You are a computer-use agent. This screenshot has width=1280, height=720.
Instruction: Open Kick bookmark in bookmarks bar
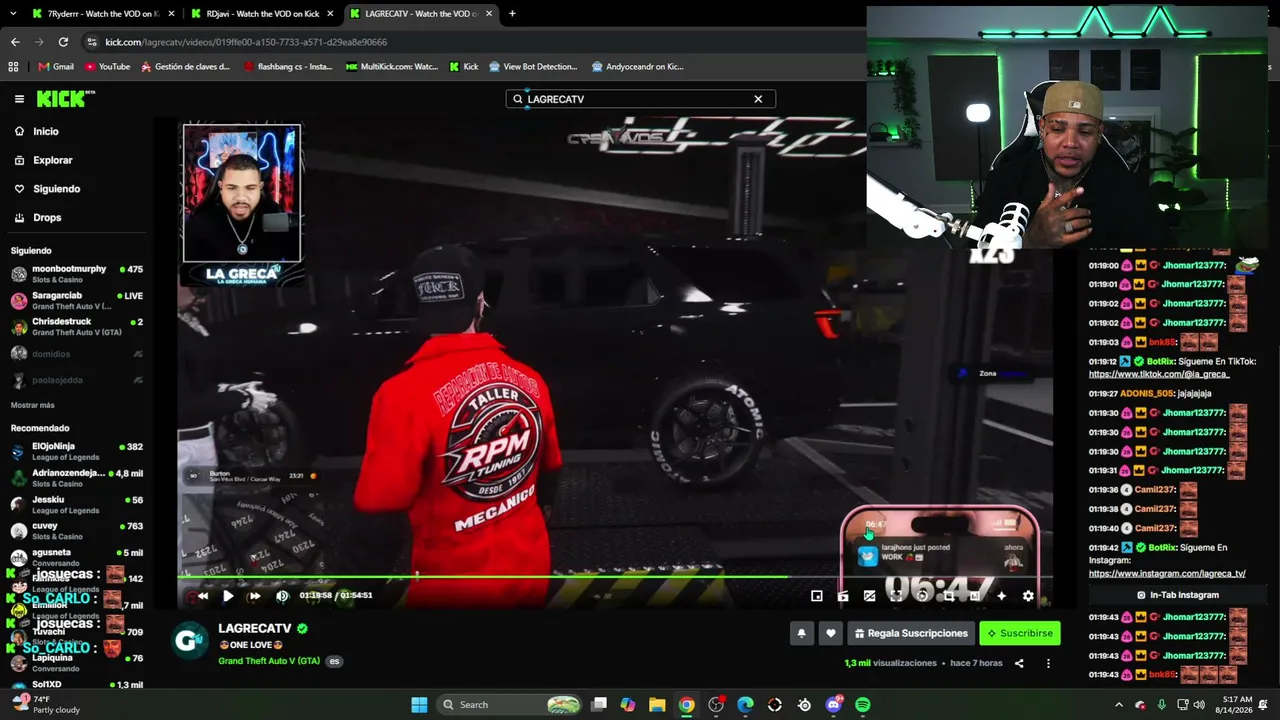(x=464, y=67)
